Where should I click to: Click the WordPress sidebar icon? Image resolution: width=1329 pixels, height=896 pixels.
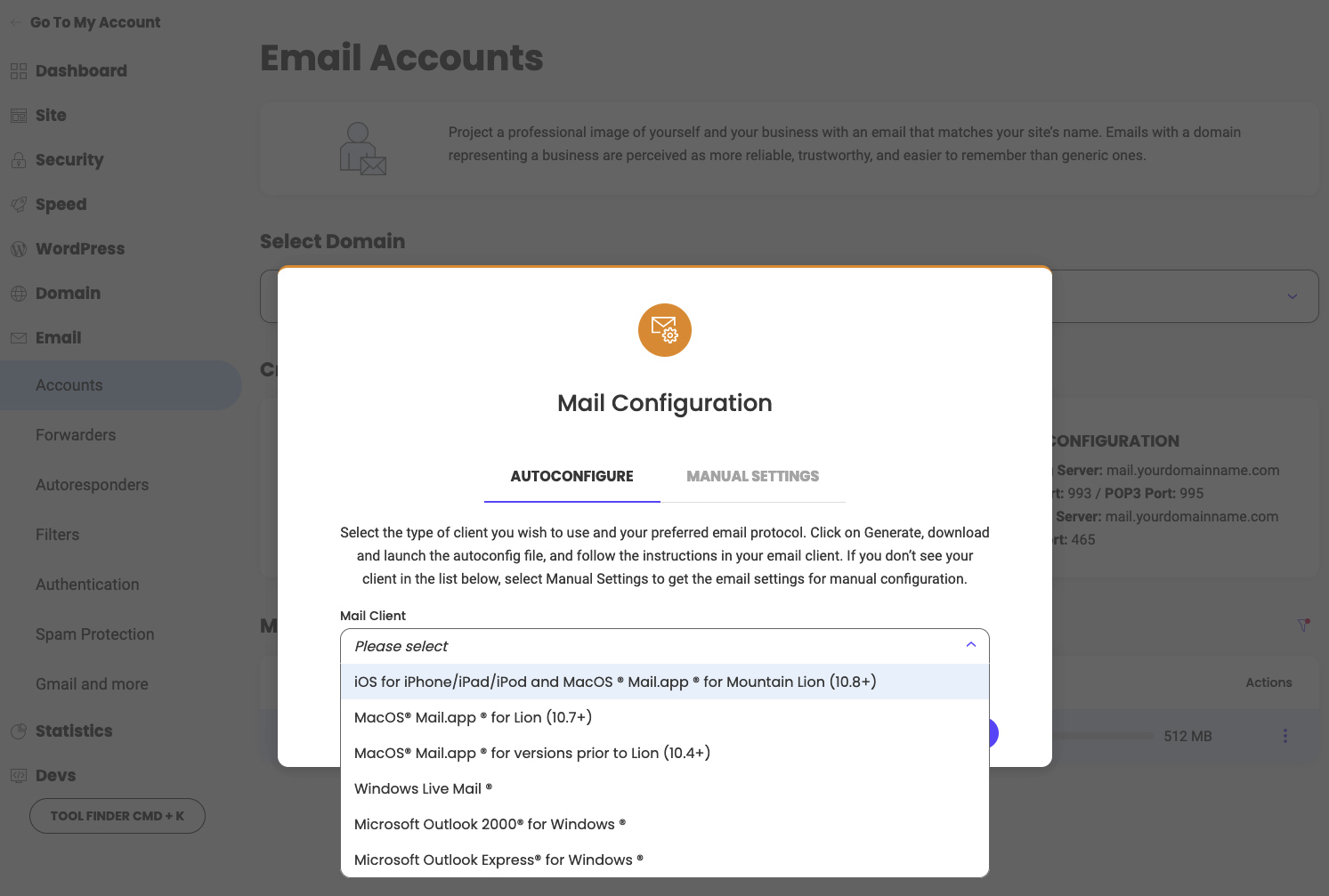pyautogui.click(x=19, y=248)
